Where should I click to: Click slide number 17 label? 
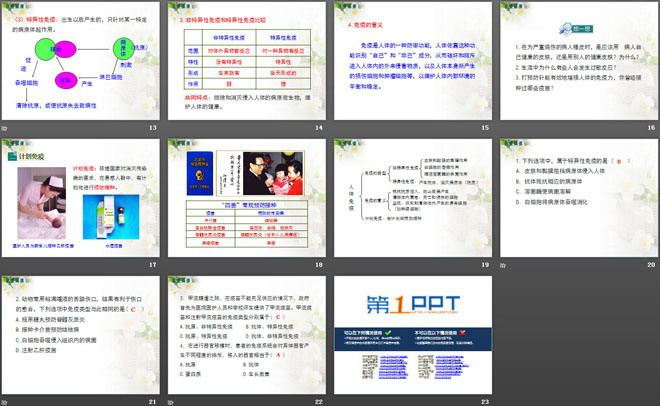[x=152, y=265]
